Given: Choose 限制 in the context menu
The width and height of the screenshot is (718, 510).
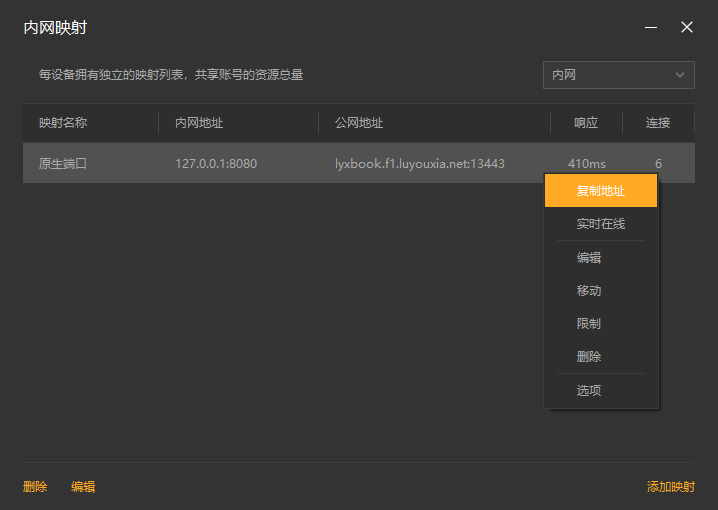Looking at the screenshot, I should pyautogui.click(x=589, y=324).
